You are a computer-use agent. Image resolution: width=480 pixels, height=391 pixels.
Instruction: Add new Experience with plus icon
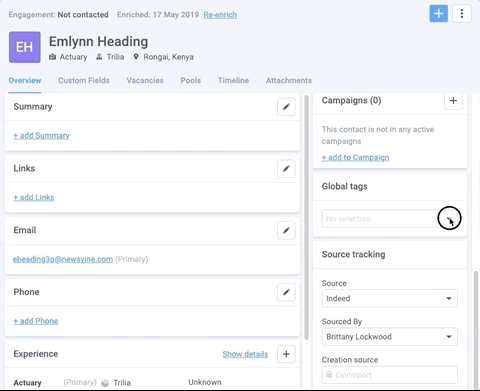286,354
